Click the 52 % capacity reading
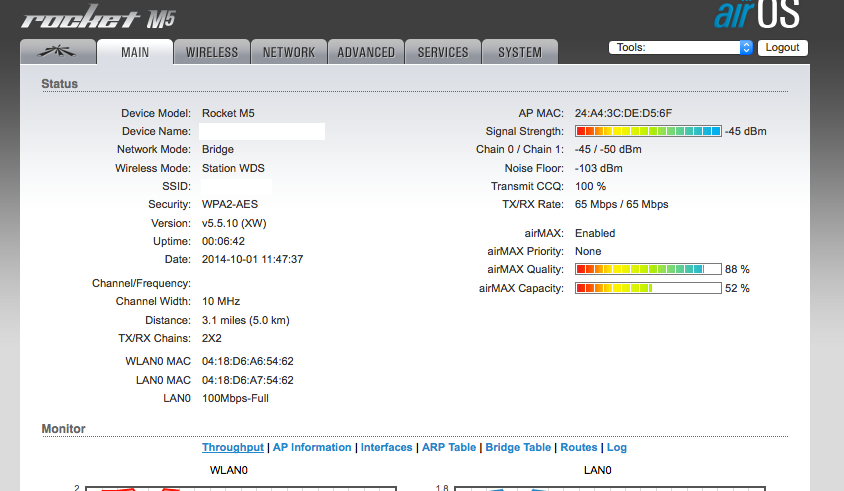 click(737, 288)
